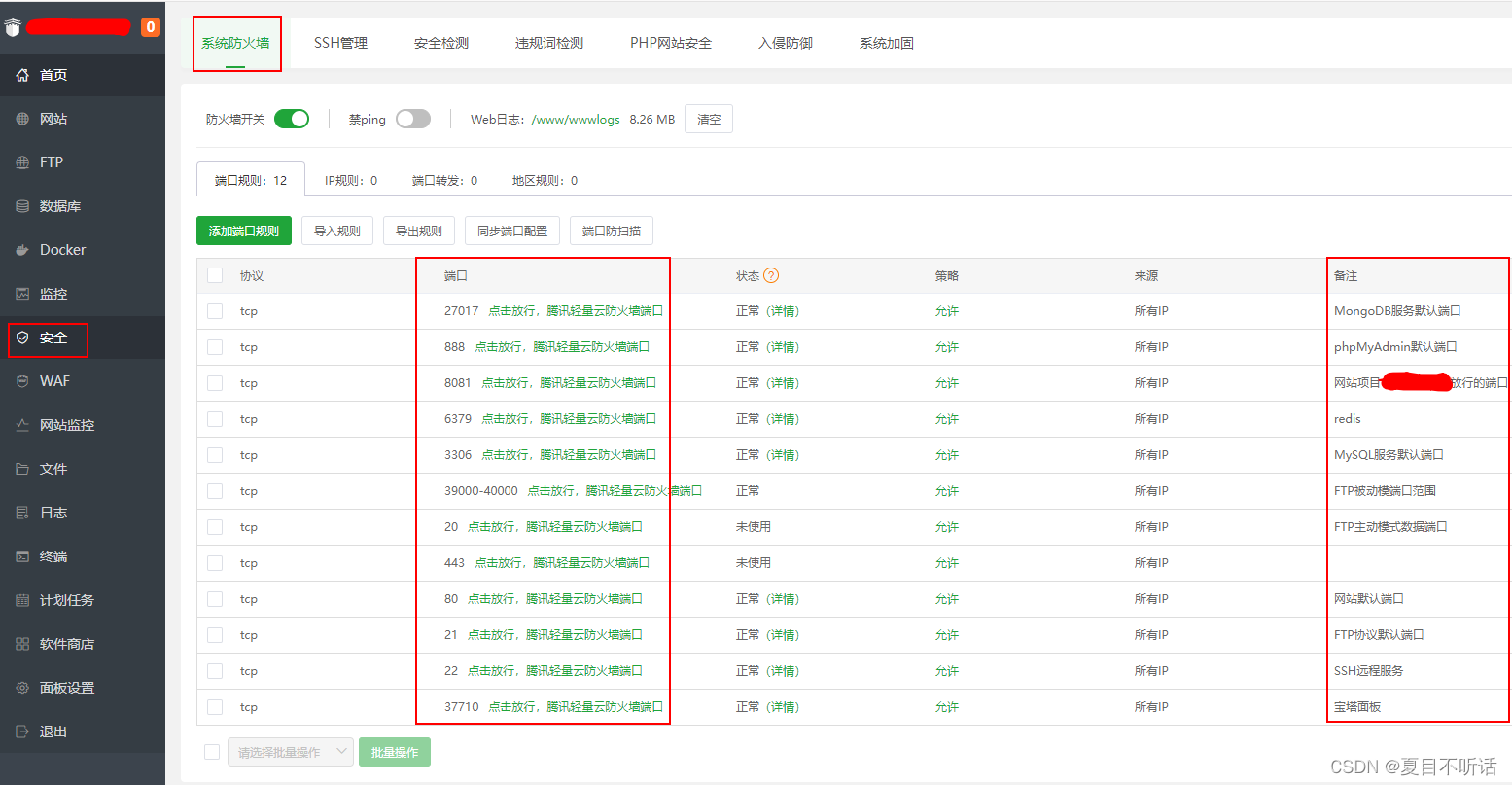Click the 端口防扫描 button
The image size is (1512, 785).
tap(612, 231)
